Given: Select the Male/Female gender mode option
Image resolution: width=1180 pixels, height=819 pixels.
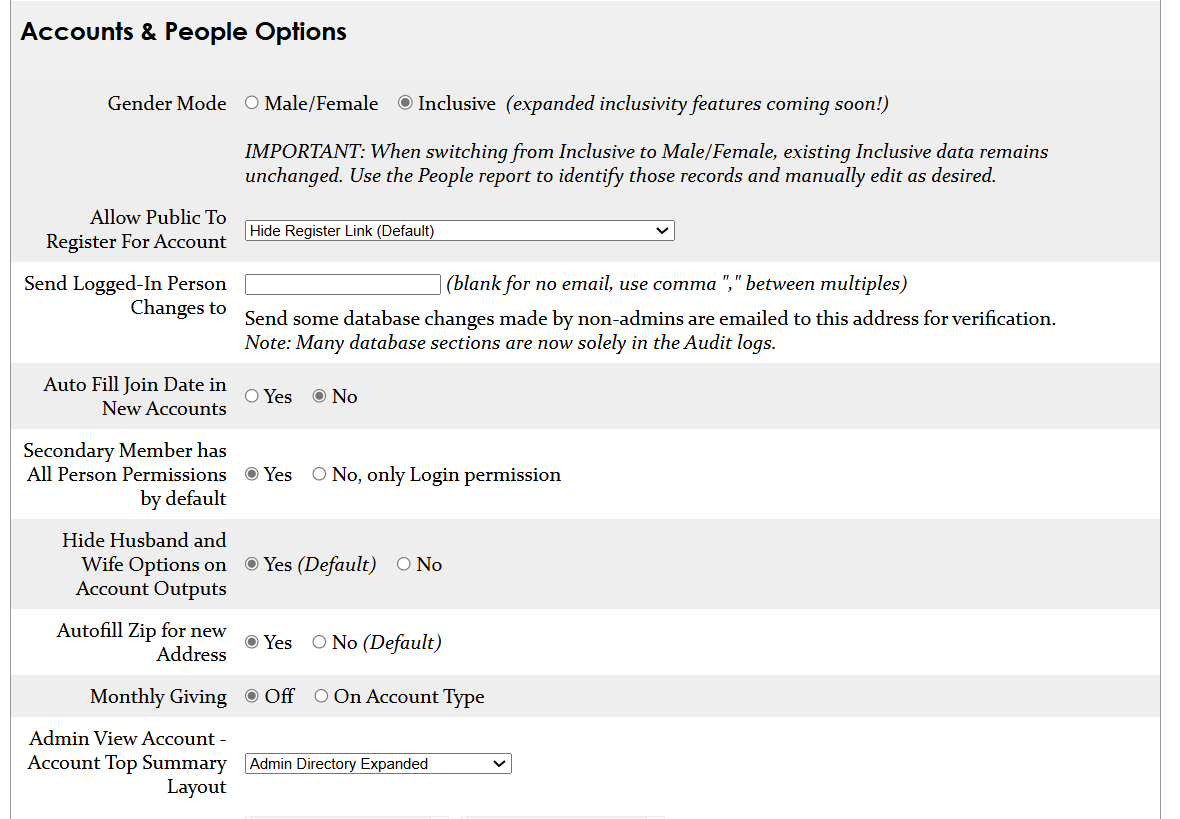Looking at the screenshot, I should click(x=252, y=103).
